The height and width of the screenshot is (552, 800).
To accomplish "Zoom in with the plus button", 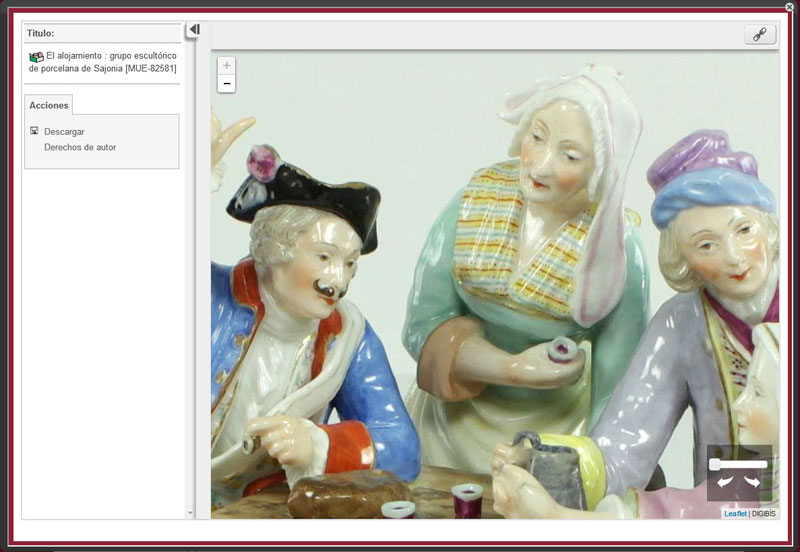I will 227,65.
